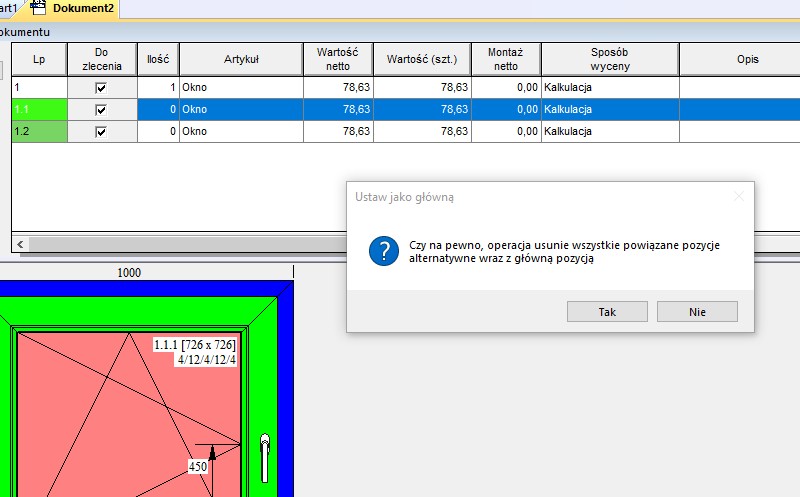Click the Sposób wyceny column header
The image size is (800, 497).
(610, 59)
